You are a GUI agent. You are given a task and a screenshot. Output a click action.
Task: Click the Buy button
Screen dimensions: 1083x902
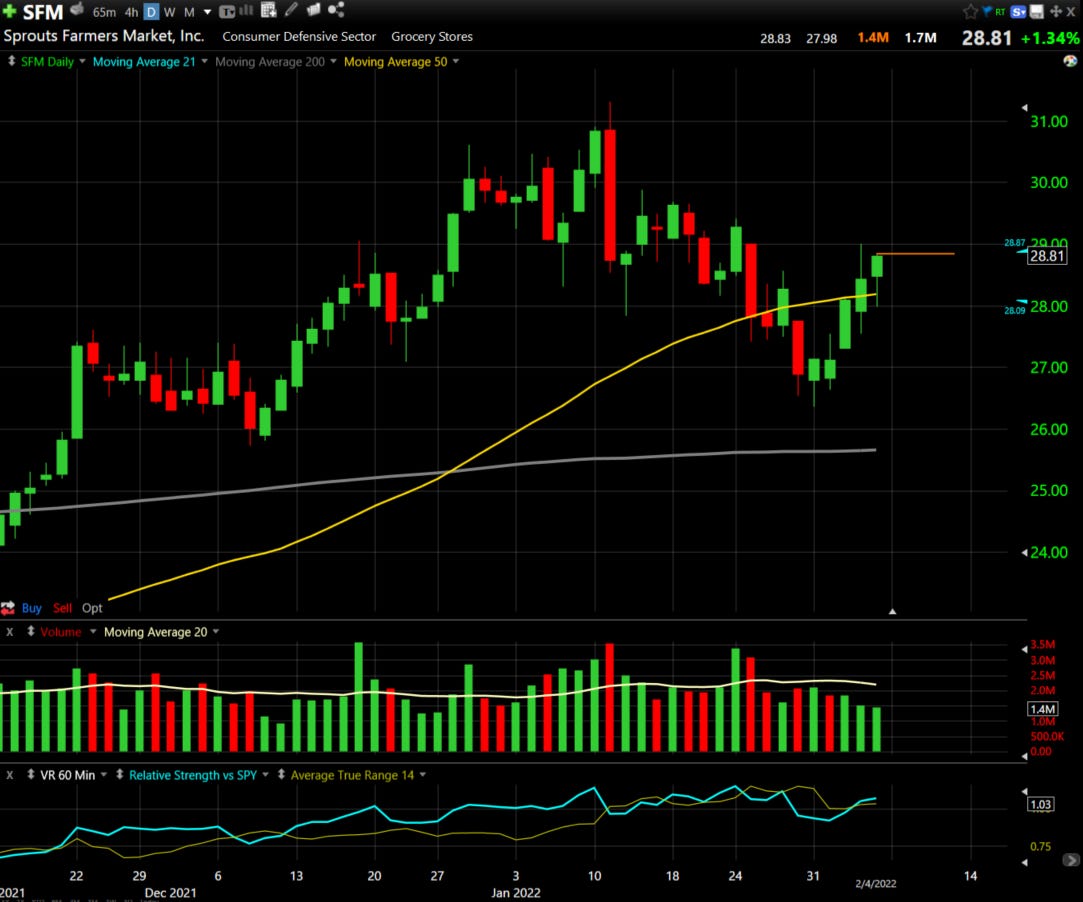click(x=32, y=608)
